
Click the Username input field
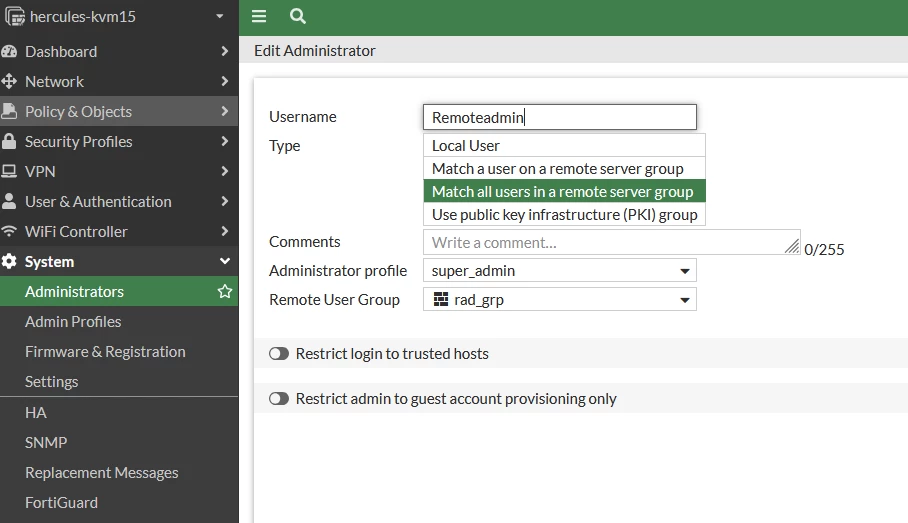pos(559,117)
